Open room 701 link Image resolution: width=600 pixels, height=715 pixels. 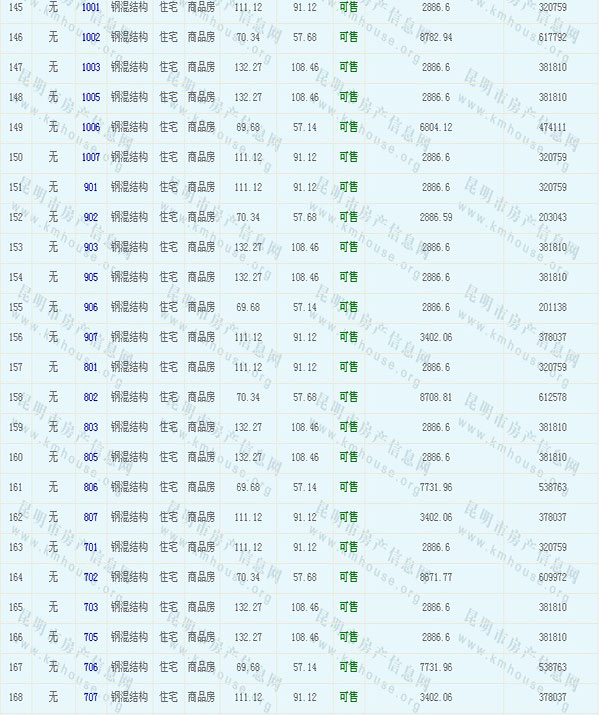tap(91, 547)
